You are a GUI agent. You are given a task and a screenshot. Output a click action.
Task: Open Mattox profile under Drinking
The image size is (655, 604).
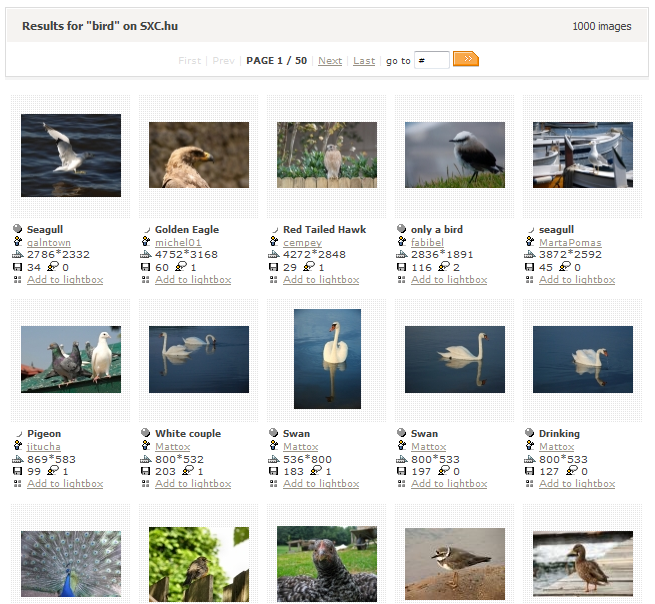tap(556, 447)
